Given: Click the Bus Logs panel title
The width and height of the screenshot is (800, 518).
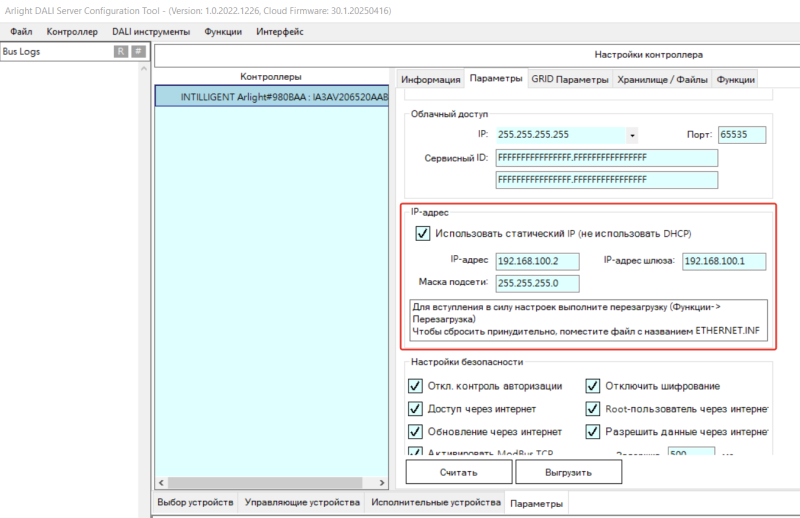Looking at the screenshot, I should (x=21, y=52).
